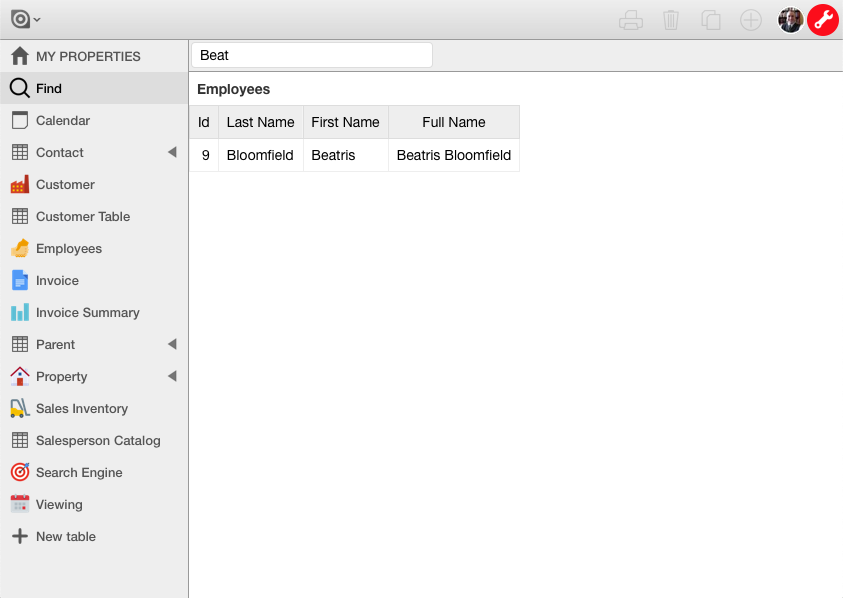Click the Full Name column header
The width and height of the screenshot is (843, 598).
point(454,122)
